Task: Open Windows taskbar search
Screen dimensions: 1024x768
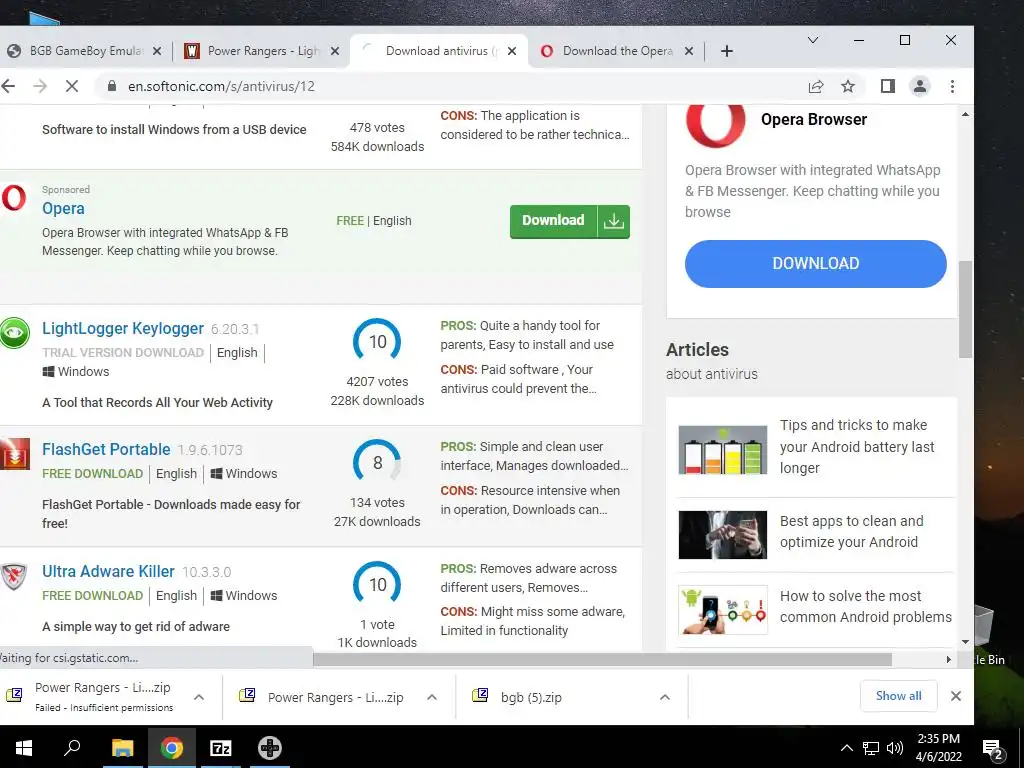Action: click(72, 748)
